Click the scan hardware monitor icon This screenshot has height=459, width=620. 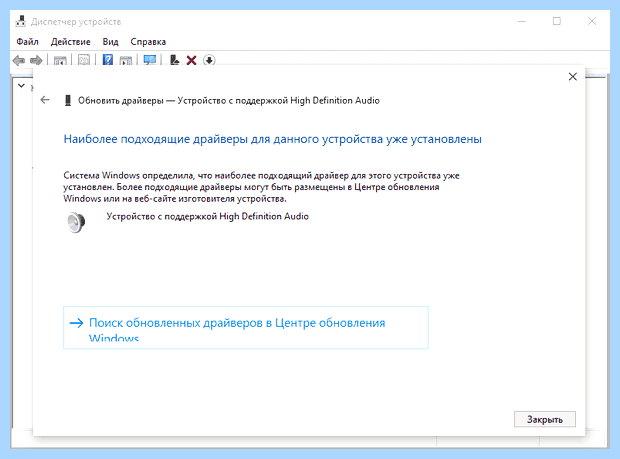pyautogui.click(x=149, y=60)
